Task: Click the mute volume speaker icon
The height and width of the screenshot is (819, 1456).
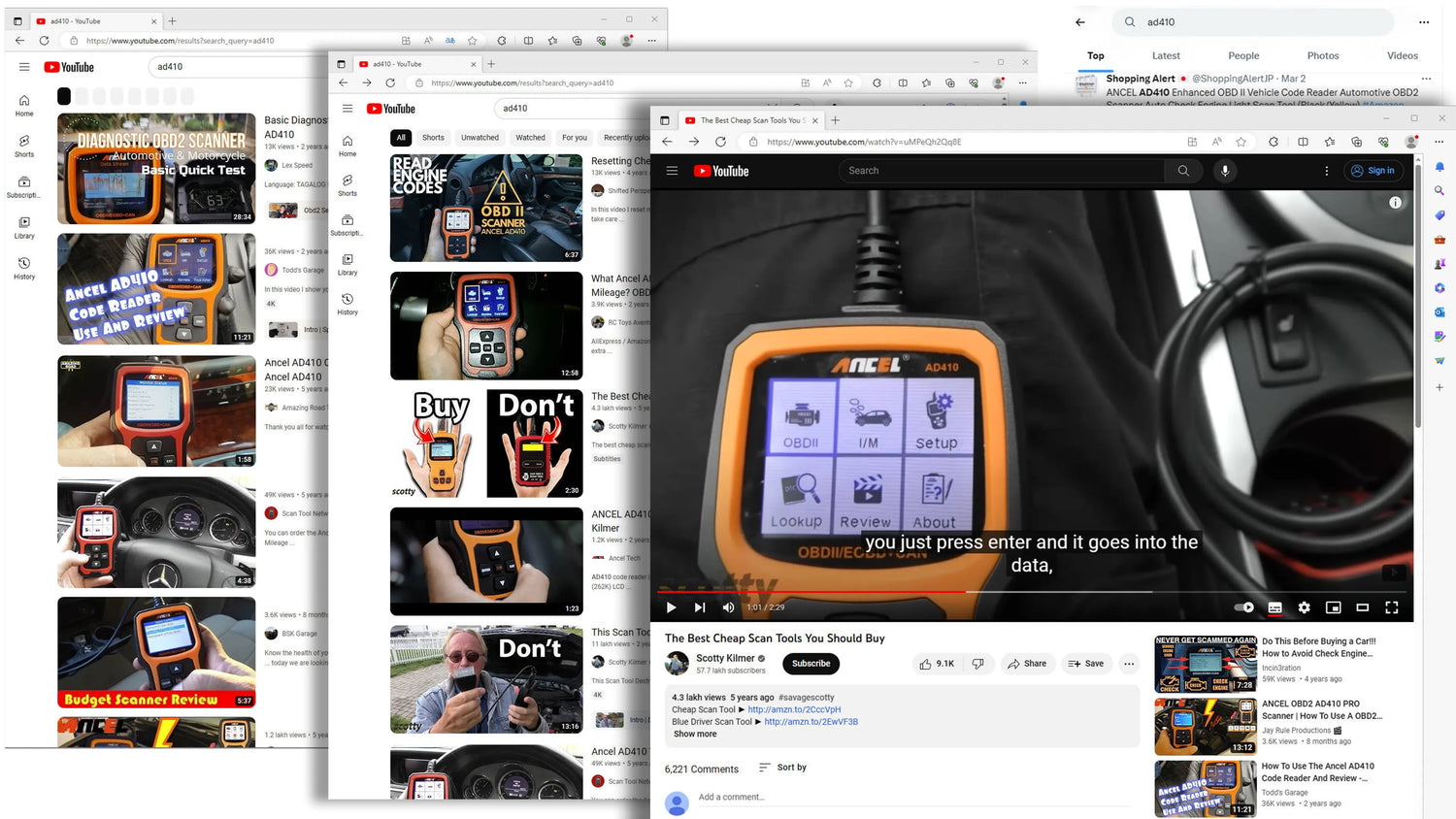Action: (728, 607)
